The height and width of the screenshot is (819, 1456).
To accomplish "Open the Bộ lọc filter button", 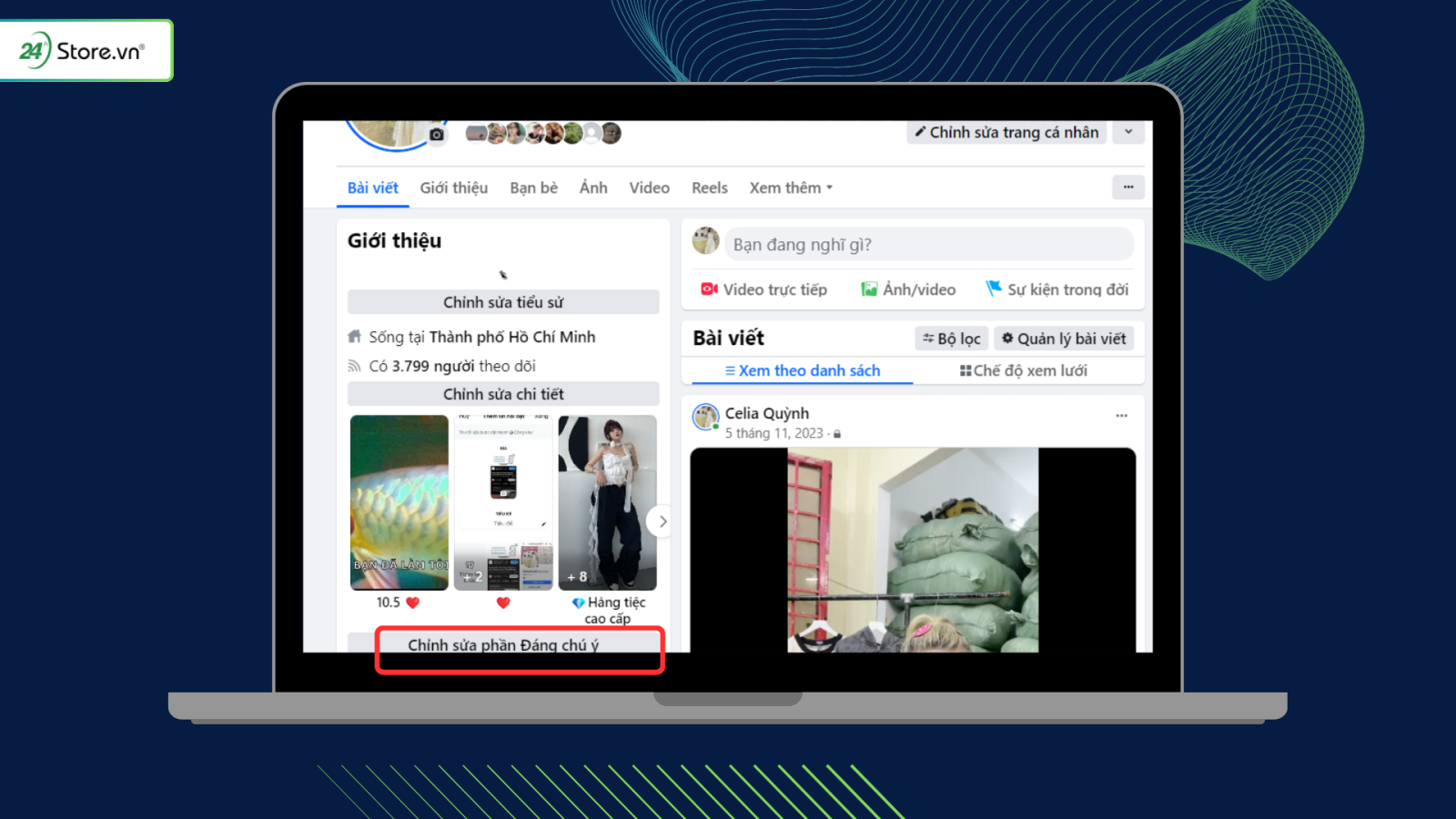I will pos(951,339).
